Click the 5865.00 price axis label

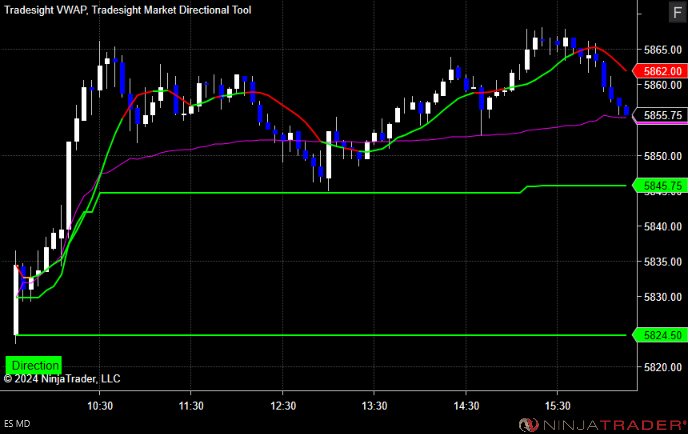point(663,50)
